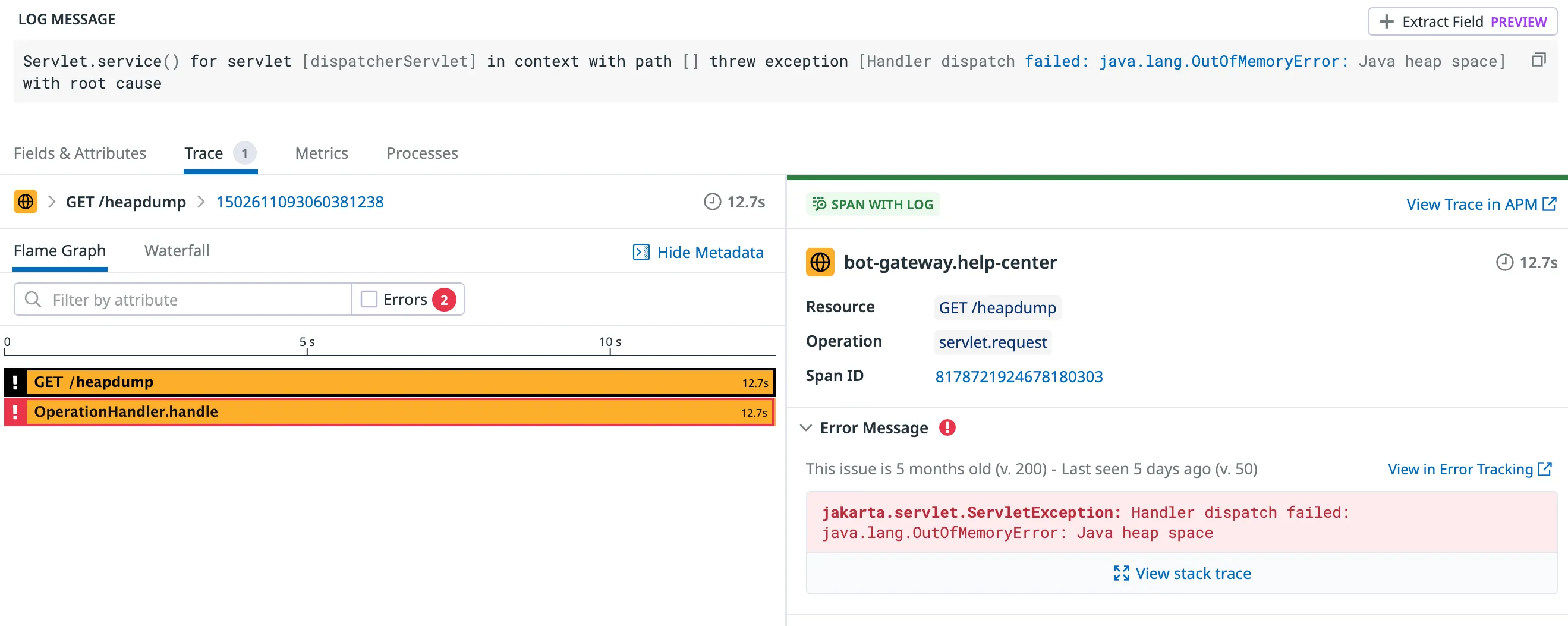This screenshot has height=626, width=1568.
Task: Click the bot-gateway.help-center globe icon
Action: [x=819, y=262]
